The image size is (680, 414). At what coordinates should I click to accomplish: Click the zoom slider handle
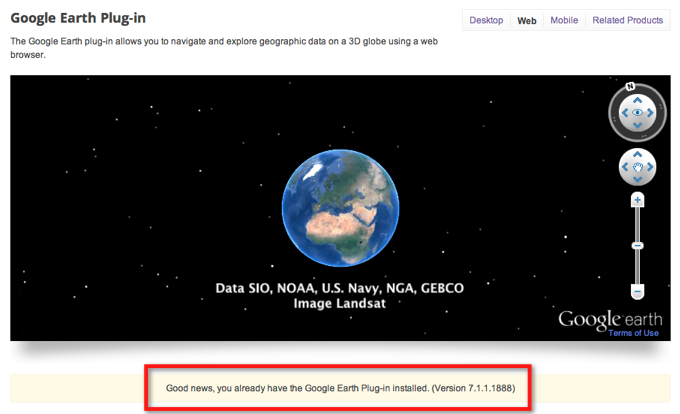(x=637, y=246)
